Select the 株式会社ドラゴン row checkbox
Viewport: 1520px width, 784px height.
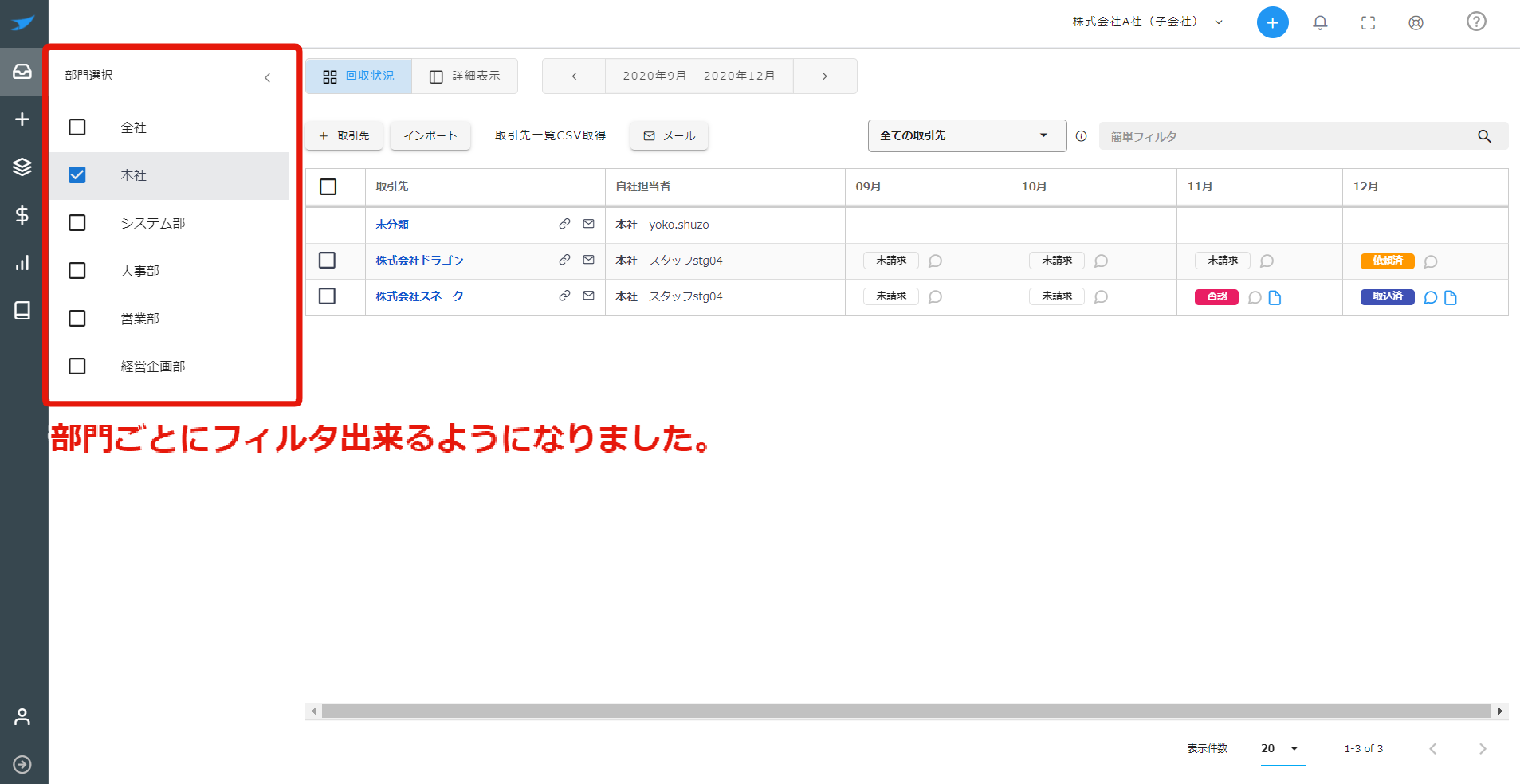(x=327, y=261)
